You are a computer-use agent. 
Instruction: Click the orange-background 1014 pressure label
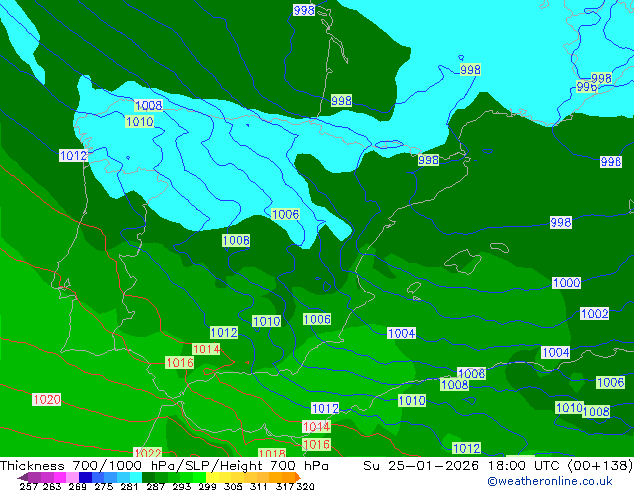pos(206,349)
